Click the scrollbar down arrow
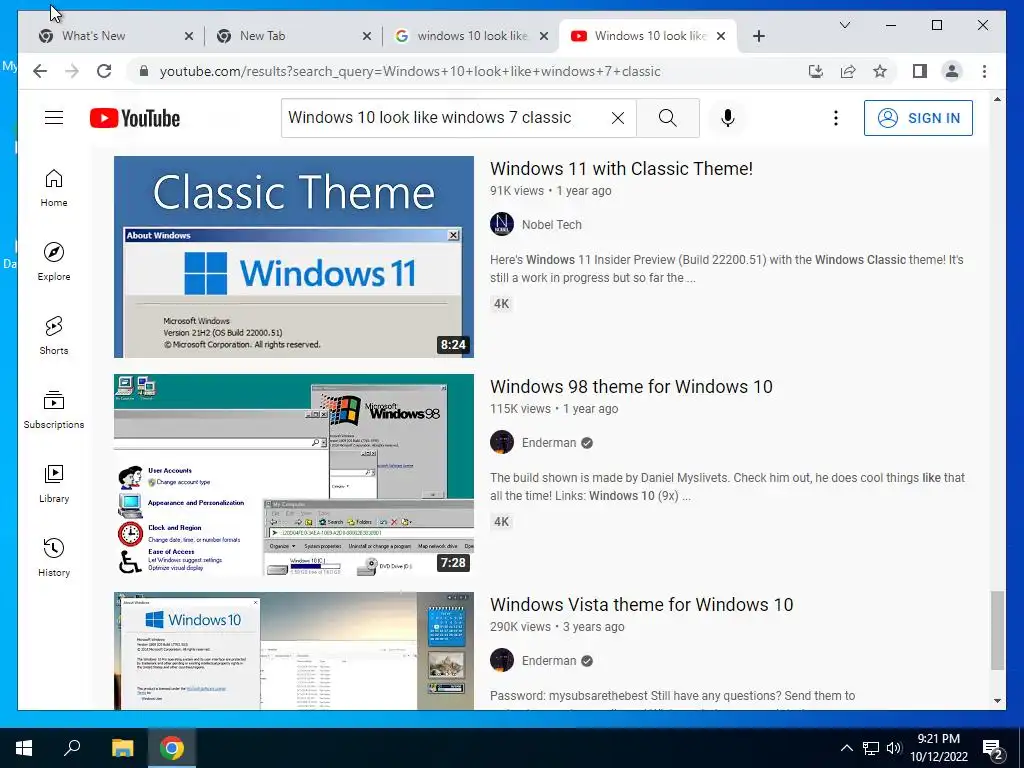 point(997,701)
